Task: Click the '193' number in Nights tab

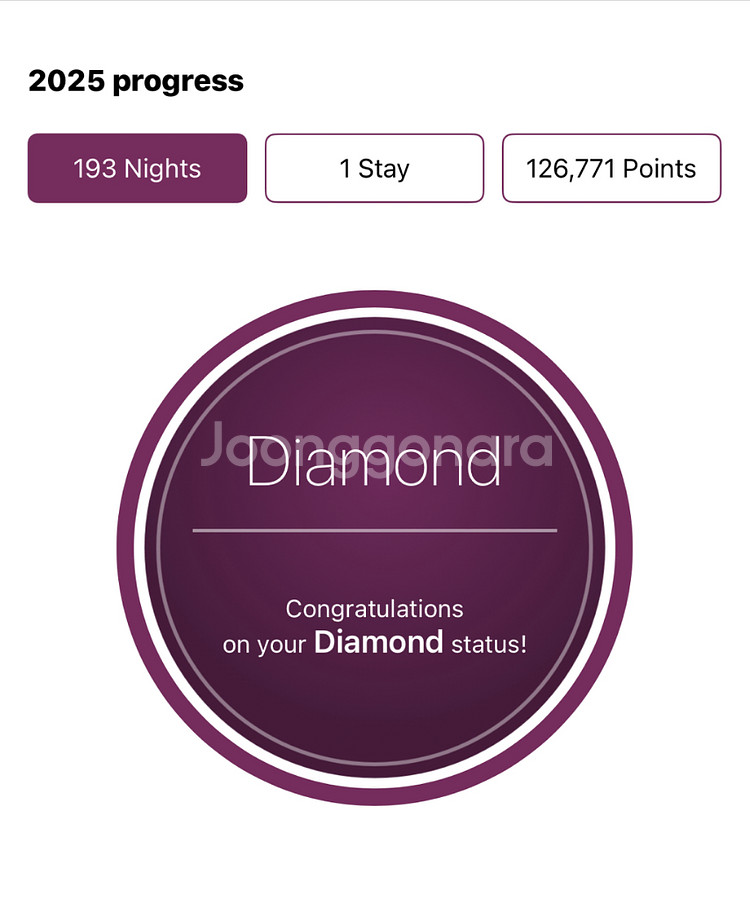Action: [x=95, y=168]
